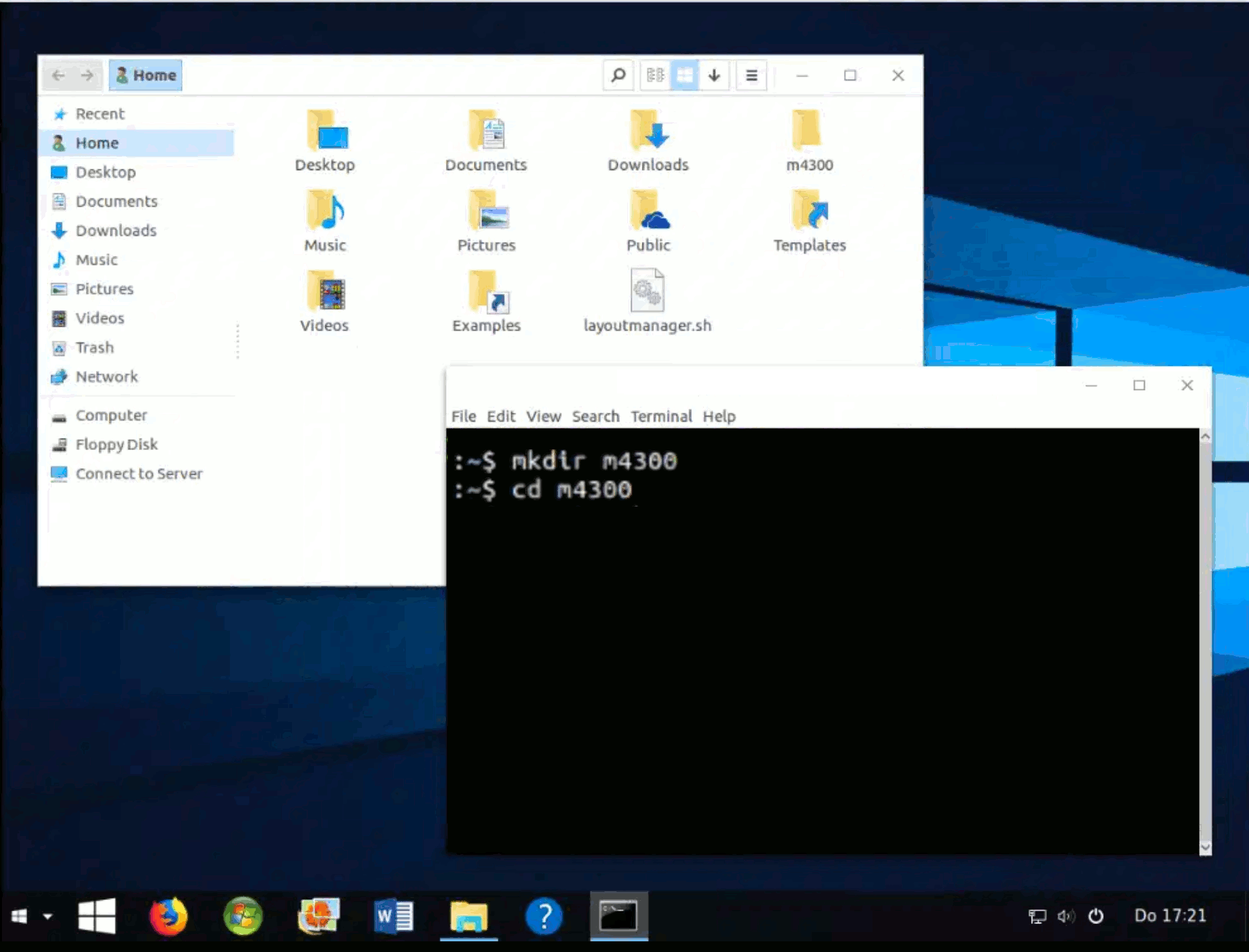
Task: Open the m4300 folder
Action: point(808,141)
